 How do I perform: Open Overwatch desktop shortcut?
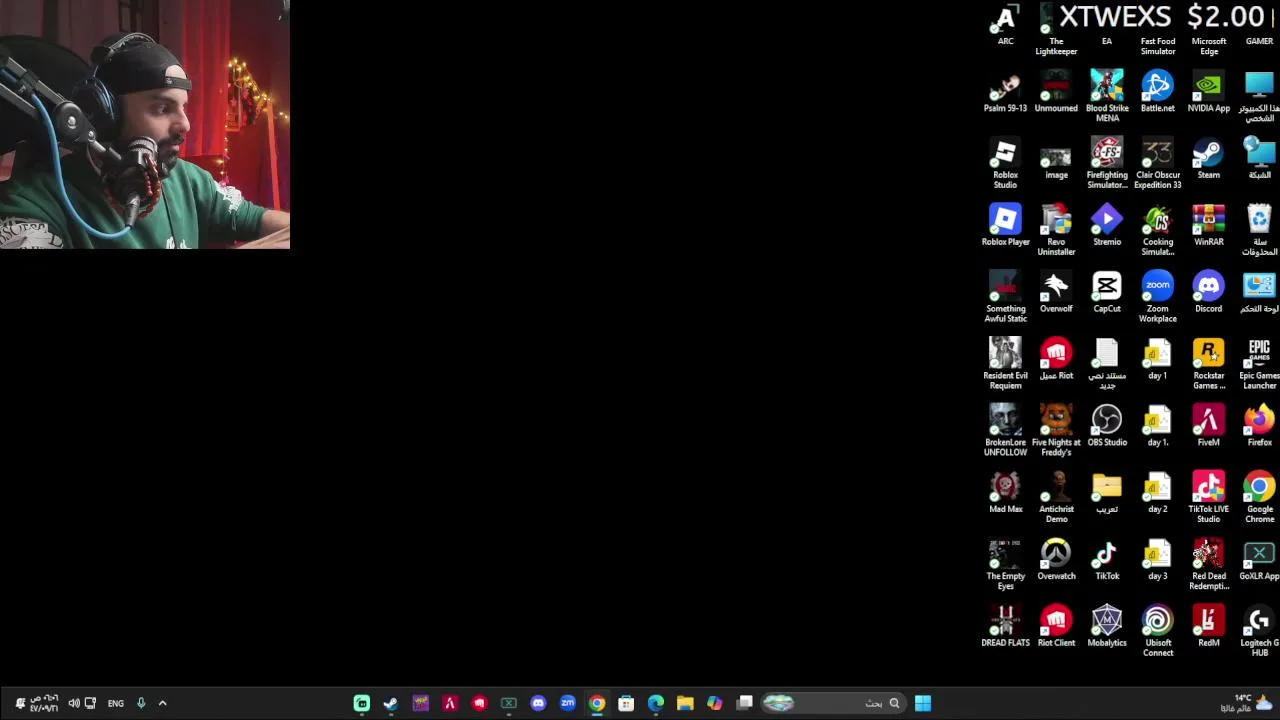[x=1056, y=561]
